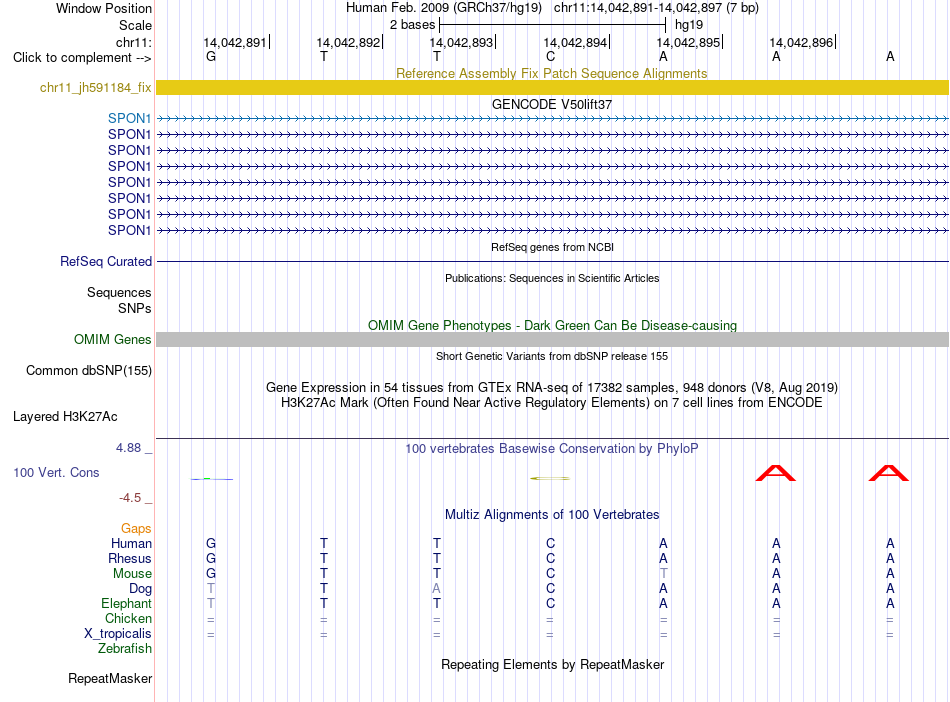Screen dimensions: 950x702
Task: Click the 'Click to complement -->' label
Action: tap(82, 58)
